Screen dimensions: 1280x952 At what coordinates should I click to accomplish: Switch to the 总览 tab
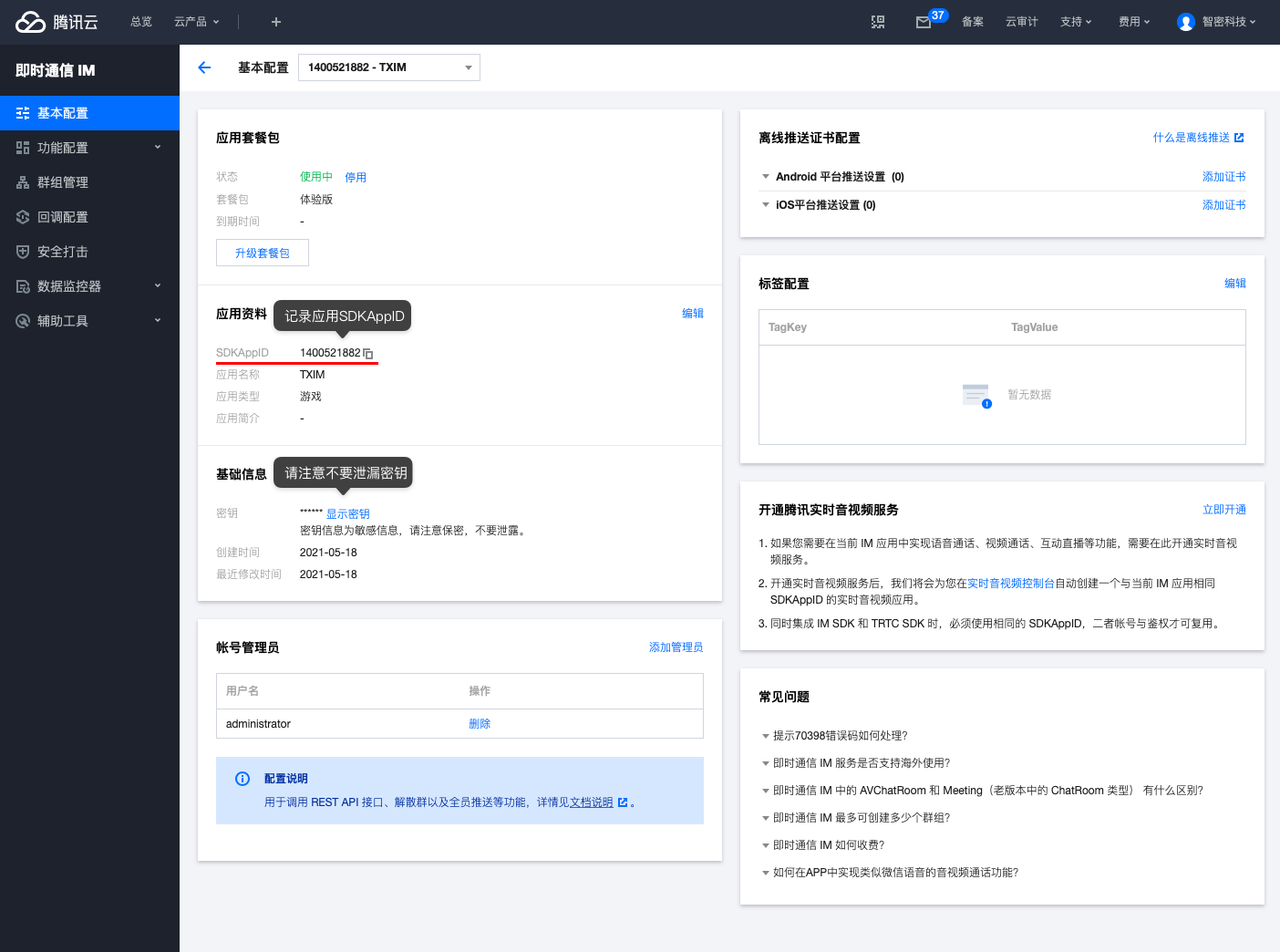tap(140, 21)
